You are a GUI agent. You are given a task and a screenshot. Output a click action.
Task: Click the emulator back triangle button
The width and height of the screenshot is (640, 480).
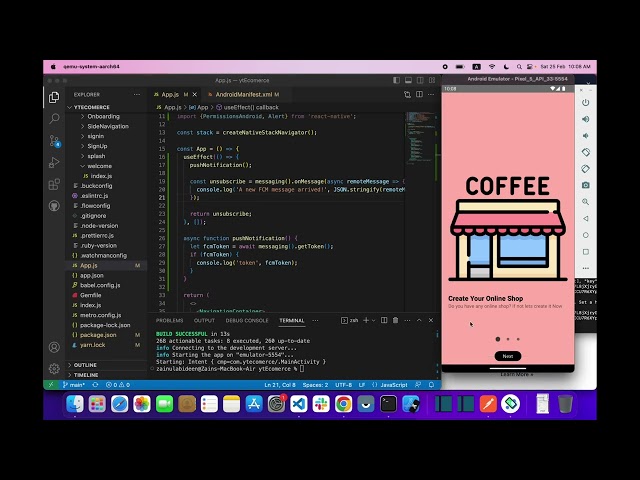(586, 219)
